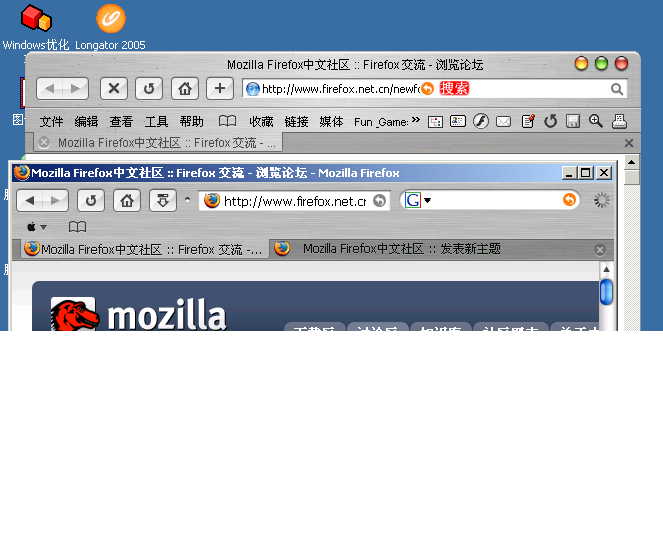This screenshot has height=539, width=663.
Task: Click the Firefox logo in front window title bar
Action: pos(21,172)
